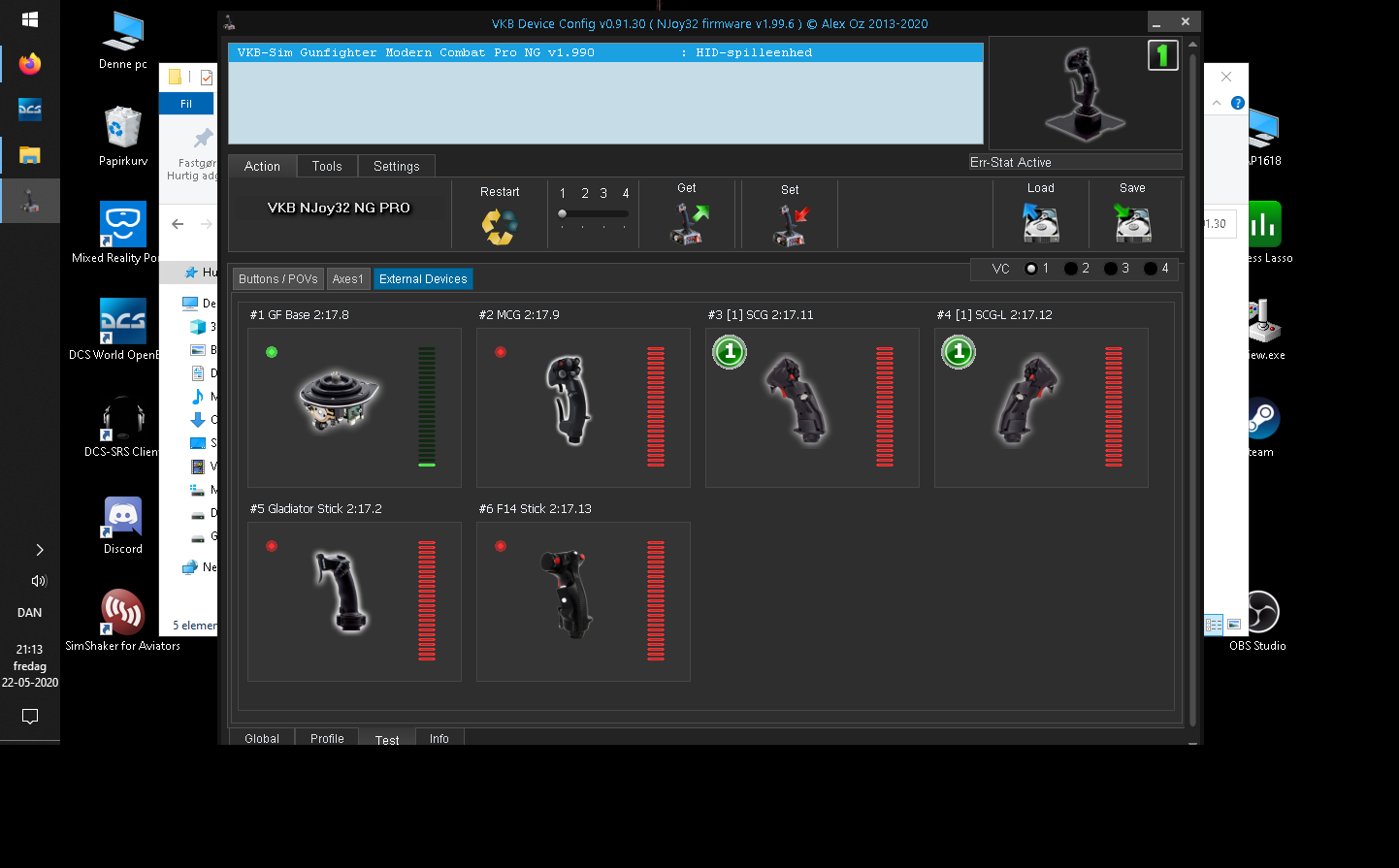
Task: Select the F14 Stick device image
Action: coord(569,594)
